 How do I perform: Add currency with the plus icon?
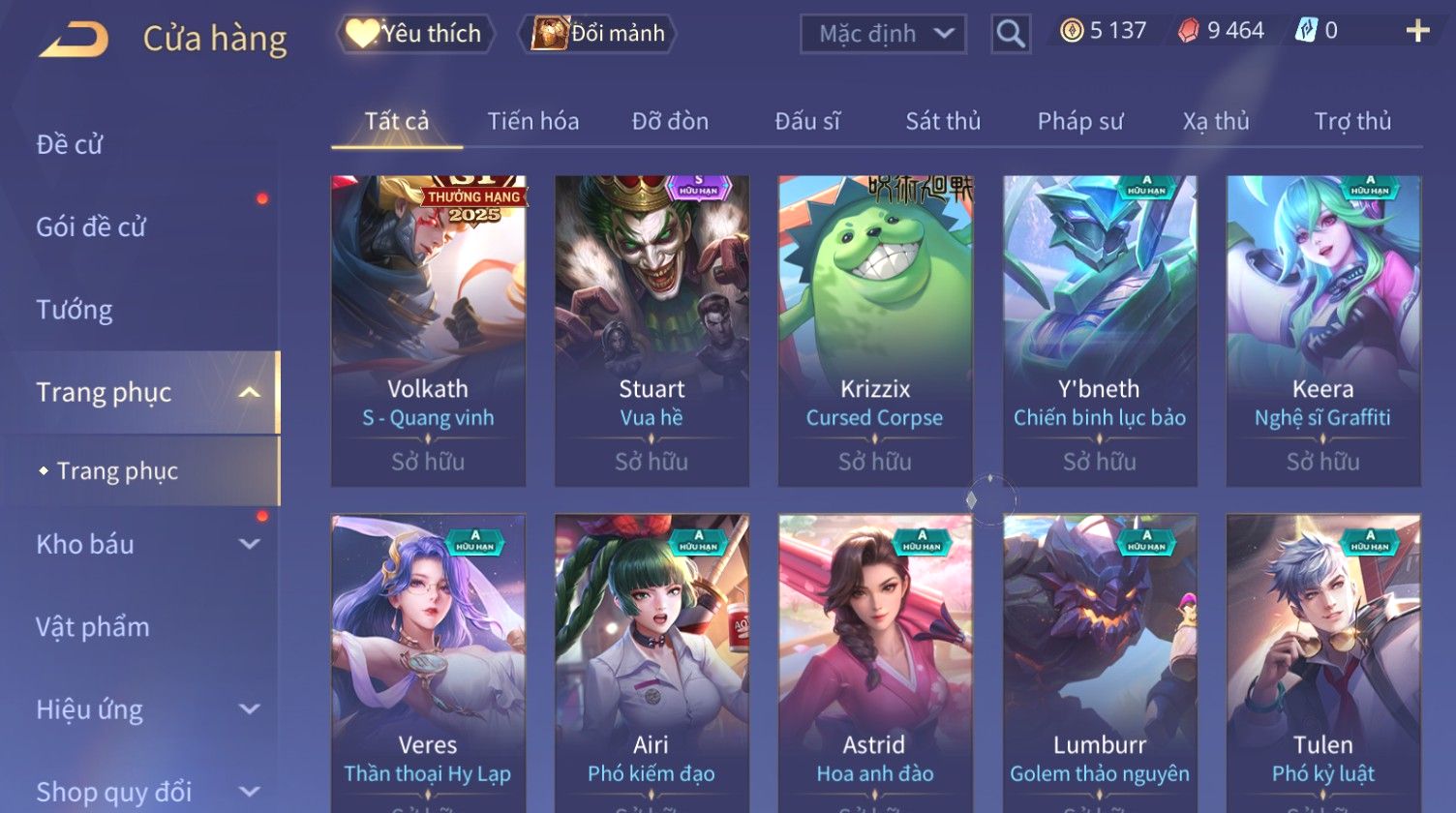(x=1417, y=31)
